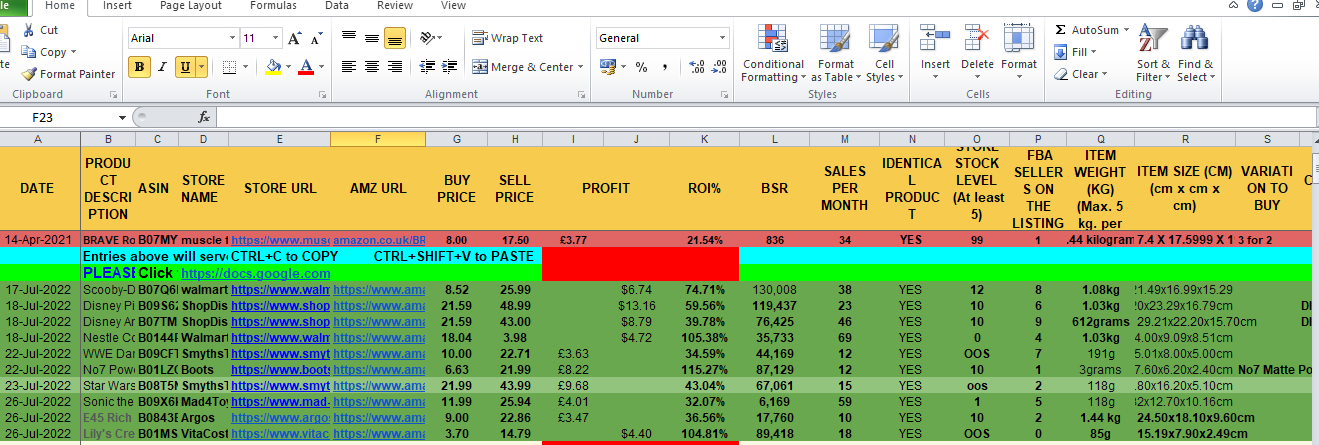Image resolution: width=1319 pixels, height=445 pixels.
Task: Toggle Align Text Right
Action: [x=395, y=67]
